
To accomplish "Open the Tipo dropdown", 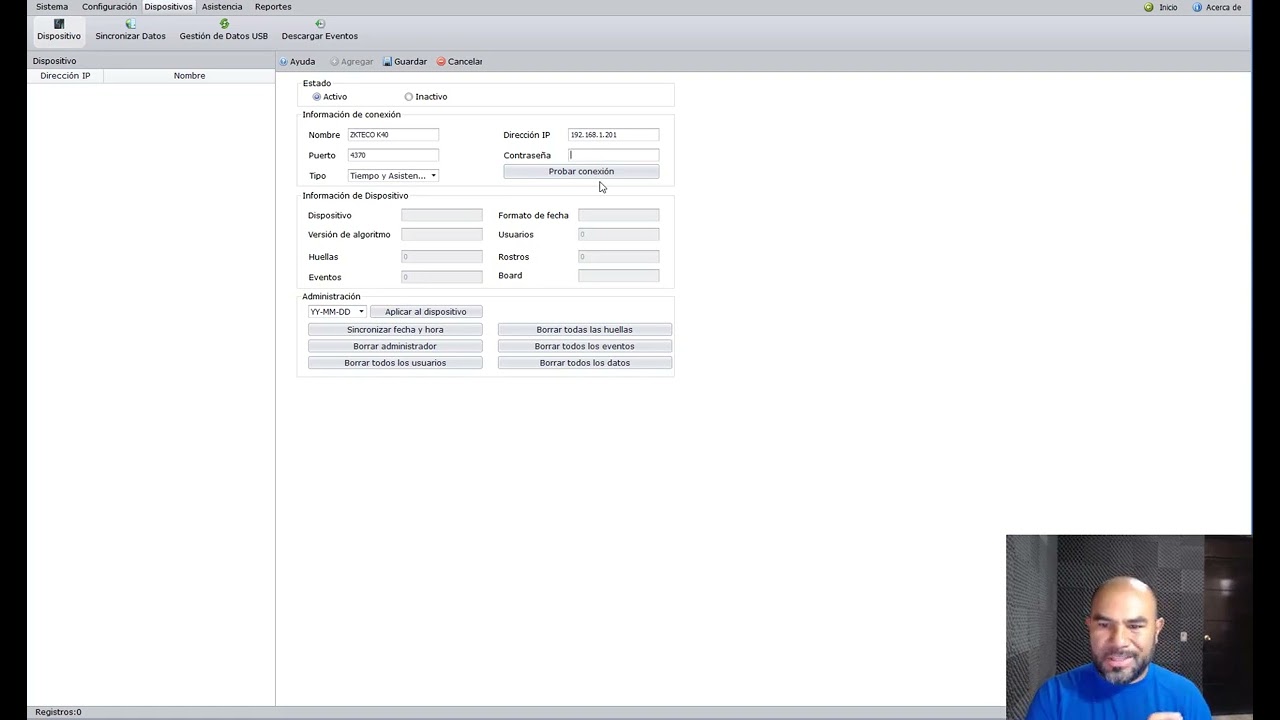I will [x=393, y=176].
